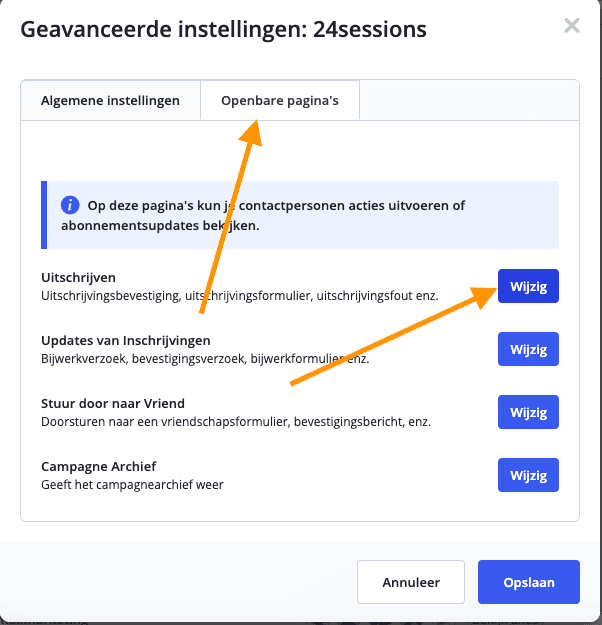Select the Campagne Archief heading

tap(99, 466)
